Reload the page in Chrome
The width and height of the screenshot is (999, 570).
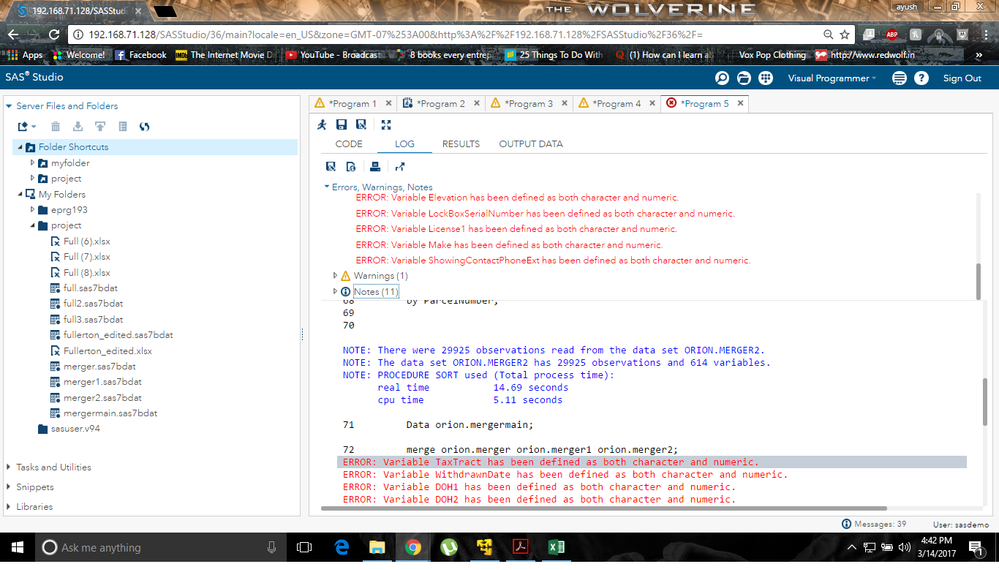tap(54, 34)
